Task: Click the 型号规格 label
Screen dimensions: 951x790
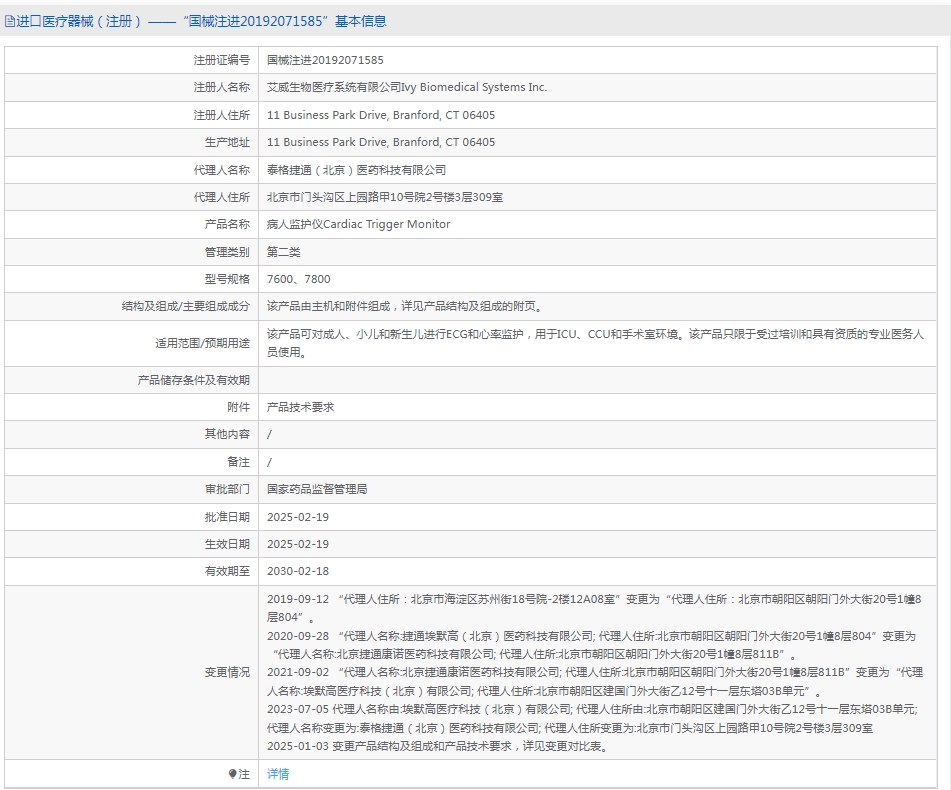Action: click(227, 279)
